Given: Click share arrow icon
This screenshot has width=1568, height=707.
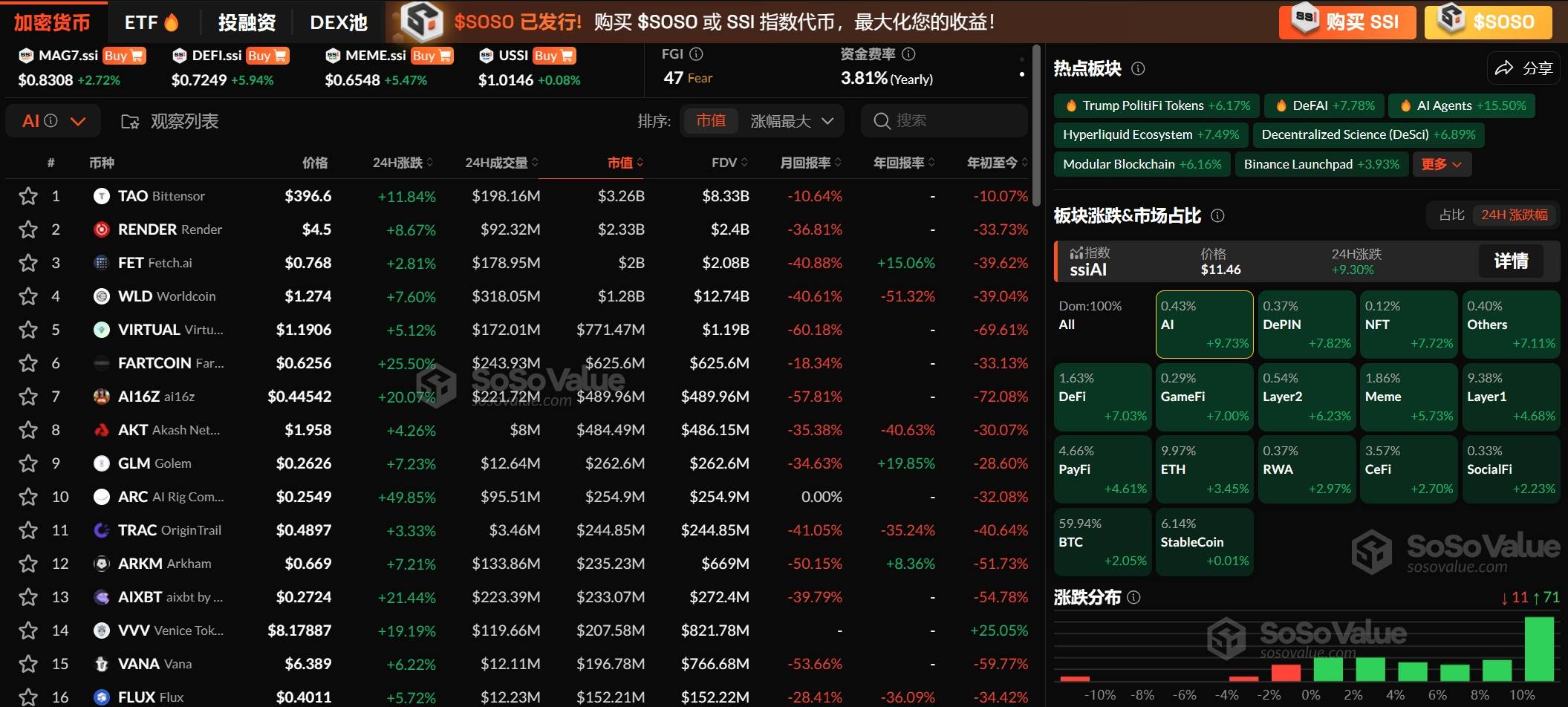Looking at the screenshot, I should pyautogui.click(x=1504, y=68).
